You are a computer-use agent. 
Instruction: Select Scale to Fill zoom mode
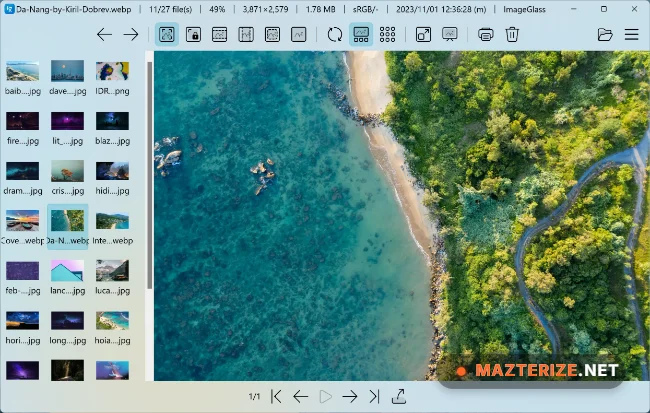point(298,34)
